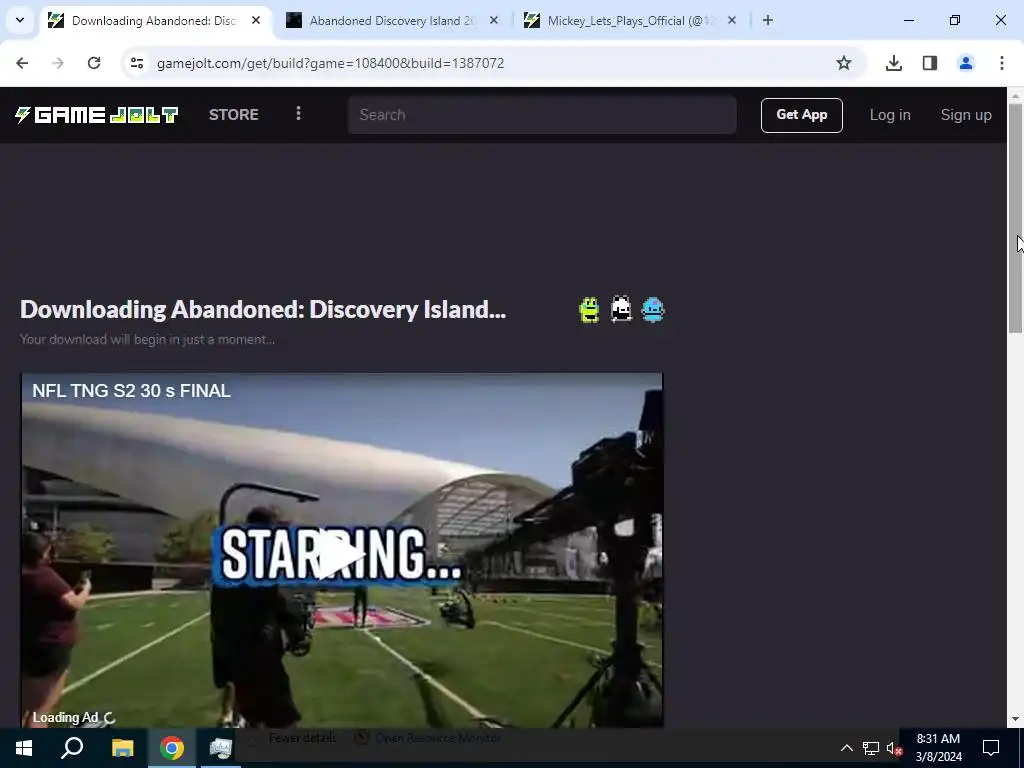Close the Mickey_Lets_Plays_Official tab

pyautogui.click(x=731, y=20)
